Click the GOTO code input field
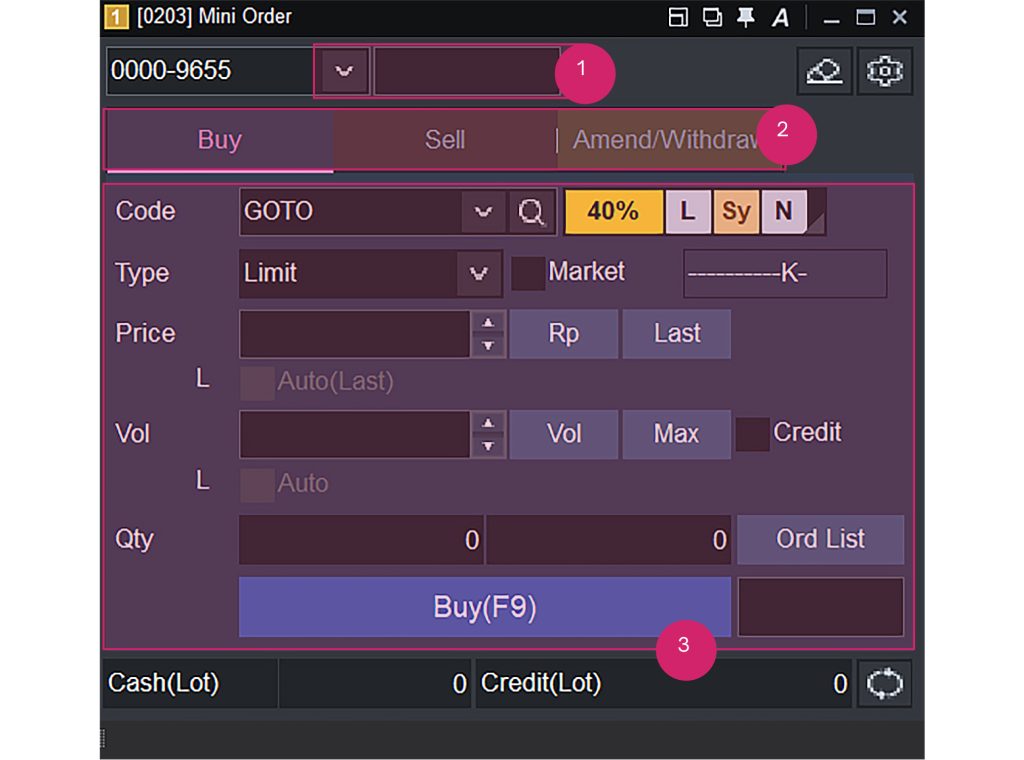The width and height of the screenshot is (1024, 760). (x=351, y=212)
